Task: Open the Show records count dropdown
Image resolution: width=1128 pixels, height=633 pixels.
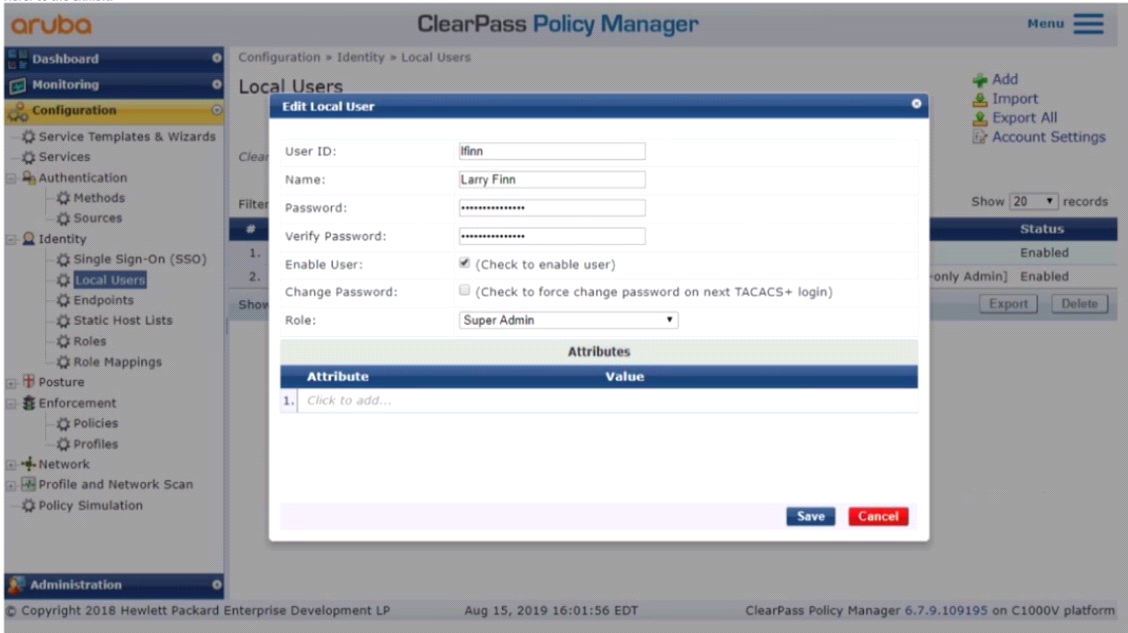Action: (x=1033, y=201)
